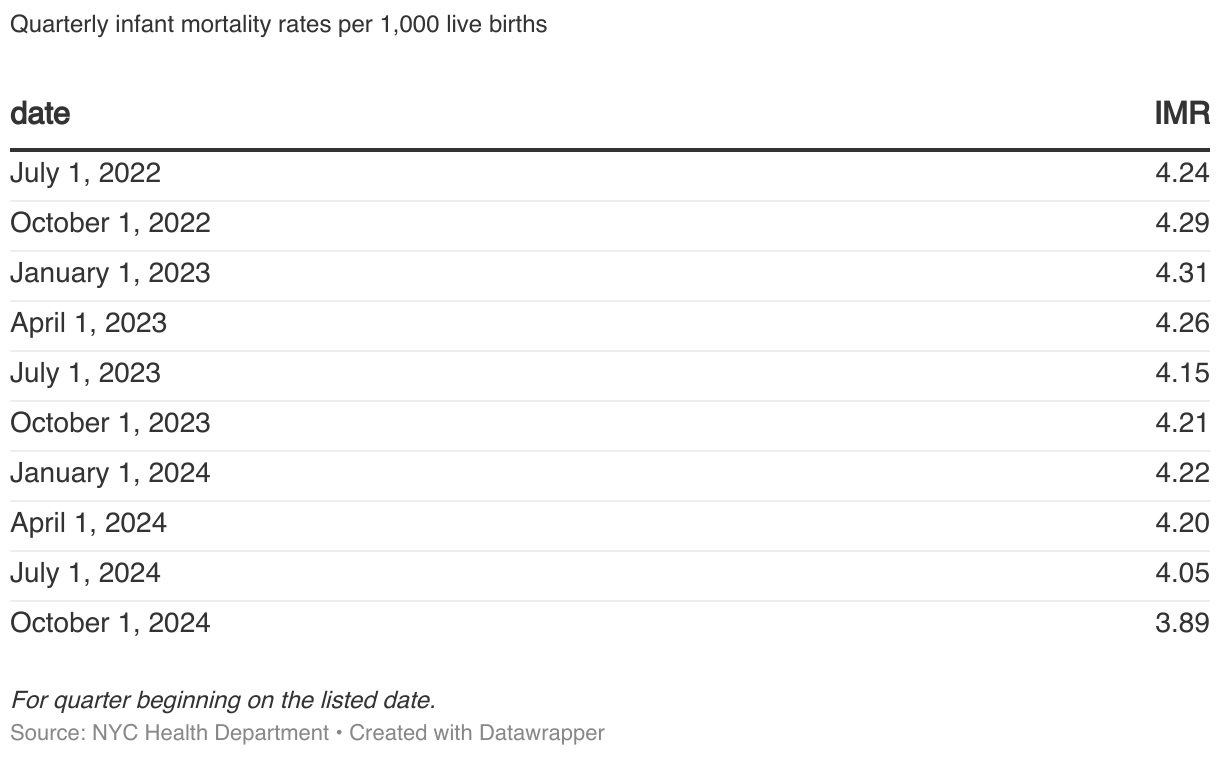Image resolution: width=1220 pixels, height=758 pixels.
Task: Select the January 1, 2023 date cell
Action: 110,273
